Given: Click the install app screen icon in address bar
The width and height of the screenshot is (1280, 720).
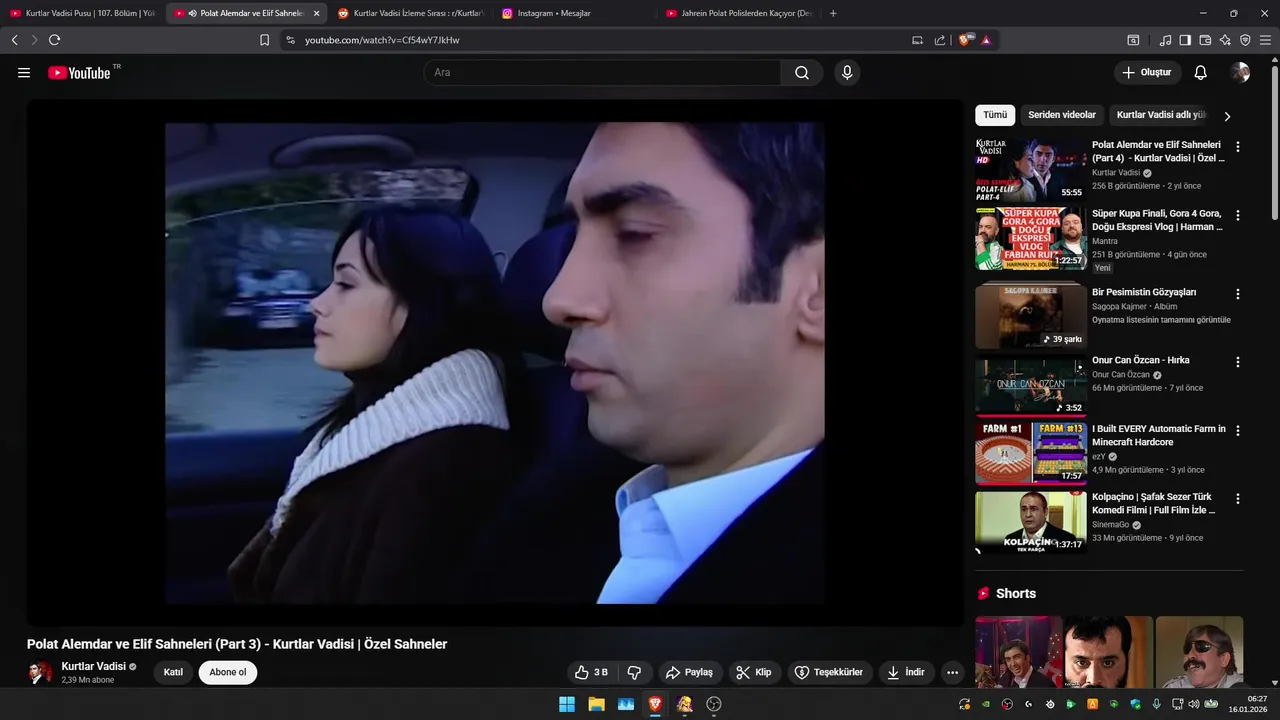Looking at the screenshot, I should [x=917, y=40].
